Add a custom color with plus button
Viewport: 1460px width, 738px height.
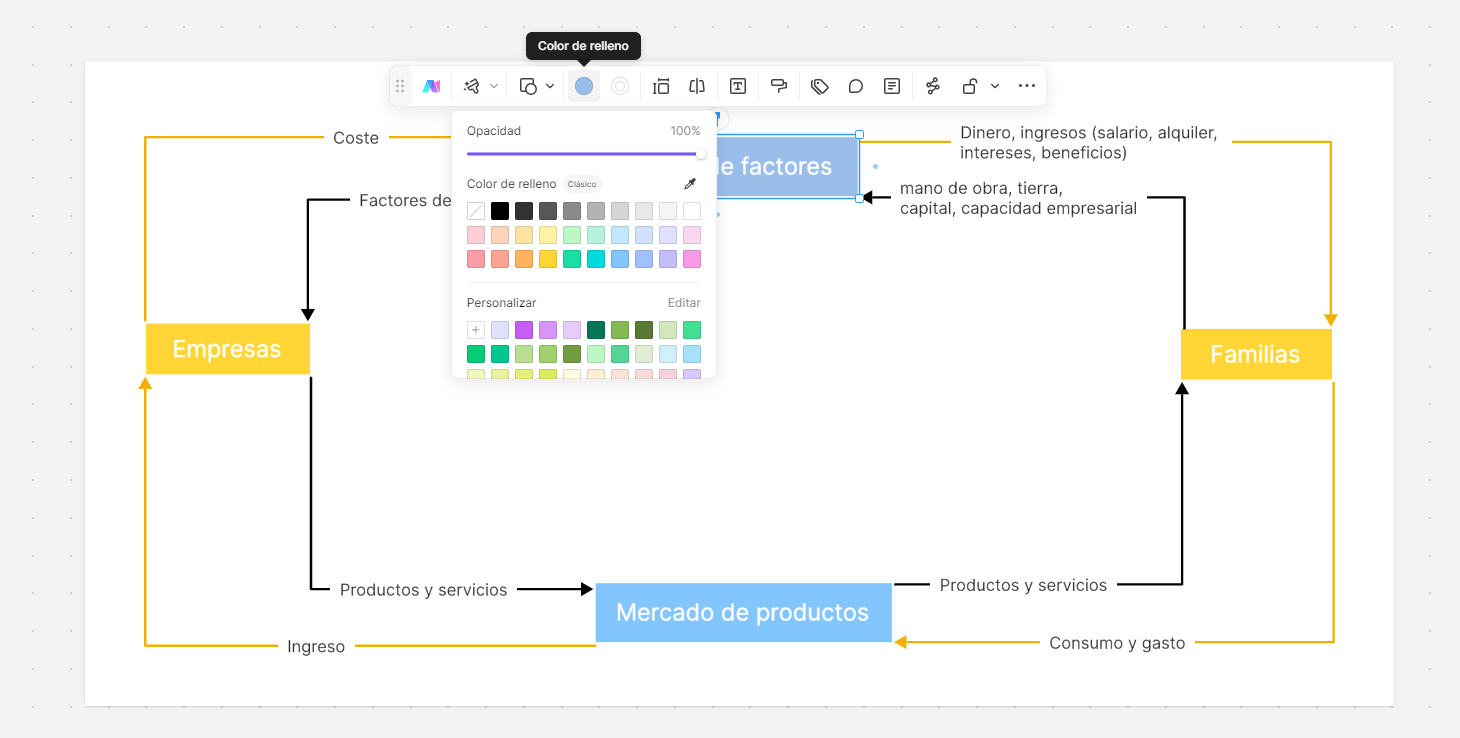click(476, 330)
